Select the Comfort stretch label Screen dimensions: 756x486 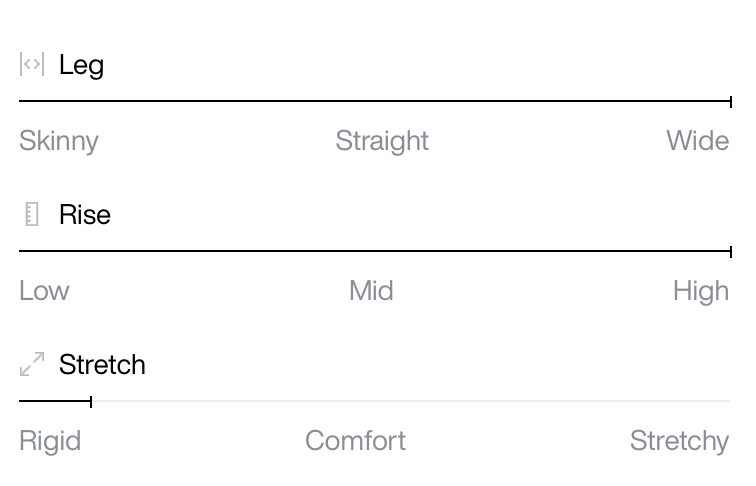point(355,441)
